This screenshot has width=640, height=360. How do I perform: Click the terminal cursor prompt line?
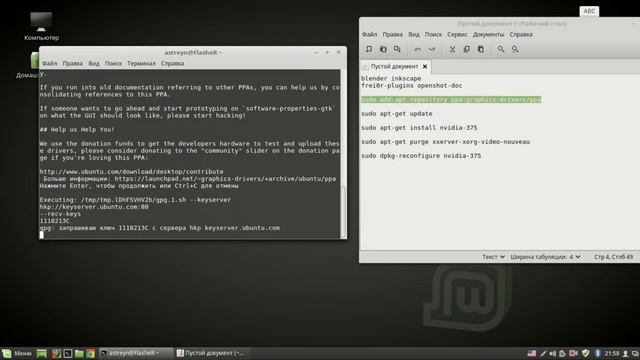42,235
